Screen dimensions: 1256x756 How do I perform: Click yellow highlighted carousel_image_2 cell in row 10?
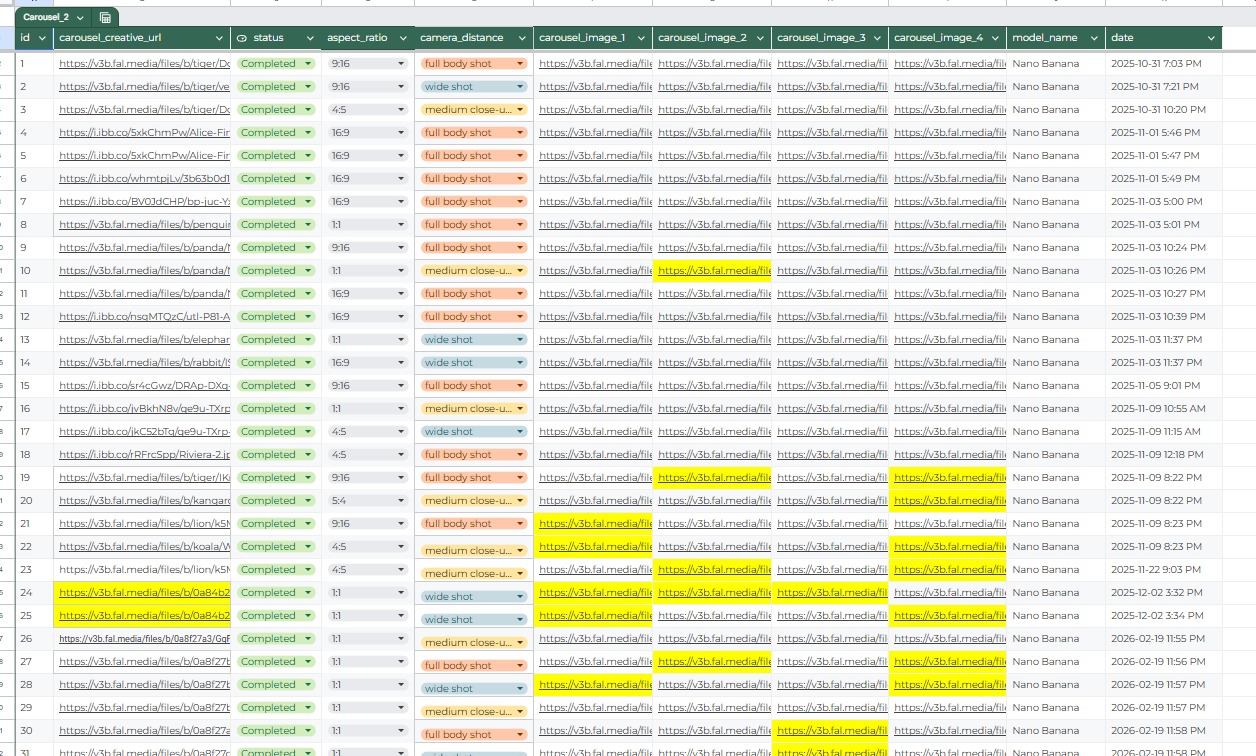tap(713, 270)
